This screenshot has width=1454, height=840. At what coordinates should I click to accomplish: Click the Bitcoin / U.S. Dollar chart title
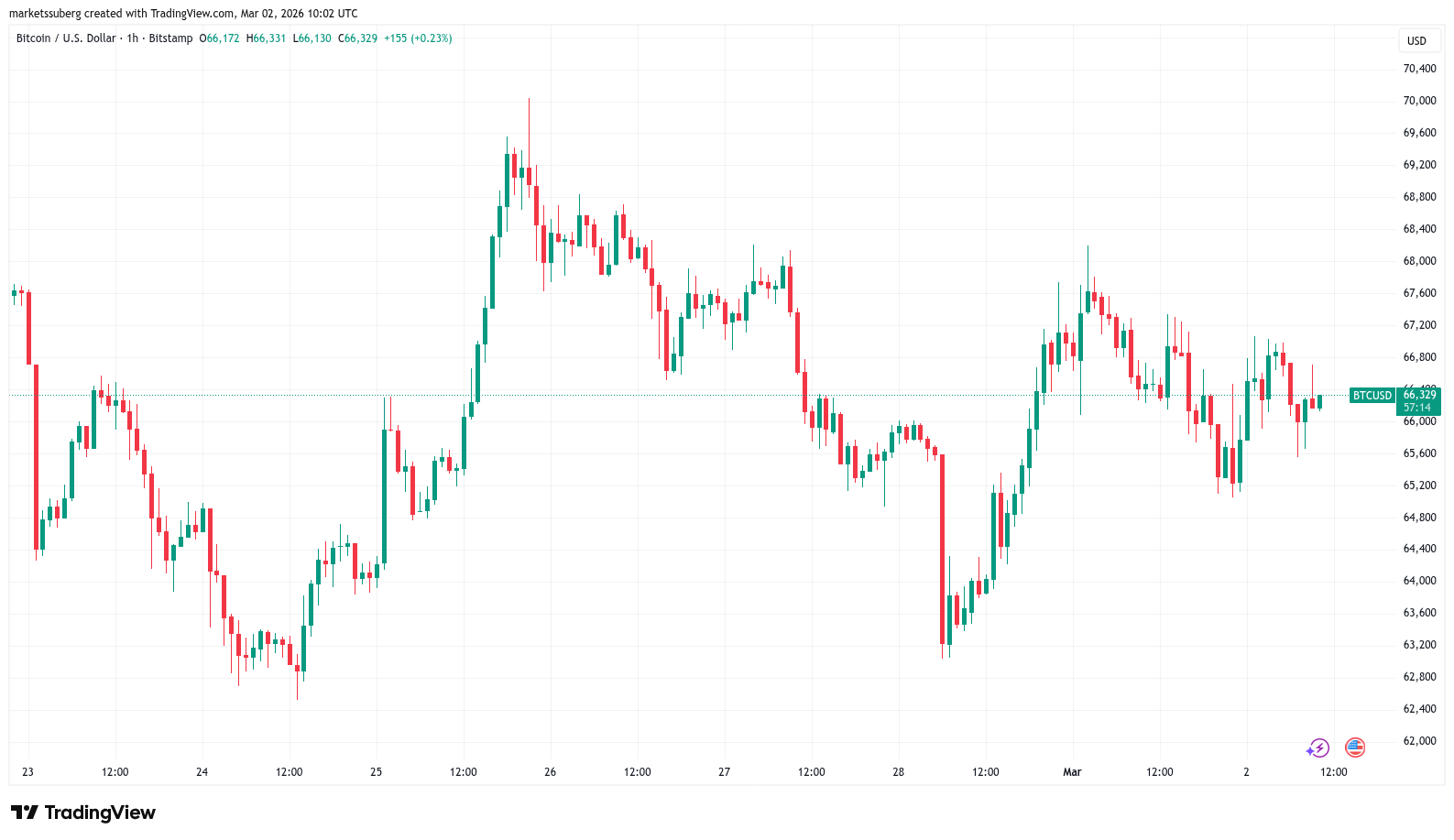(x=66, y=38)
